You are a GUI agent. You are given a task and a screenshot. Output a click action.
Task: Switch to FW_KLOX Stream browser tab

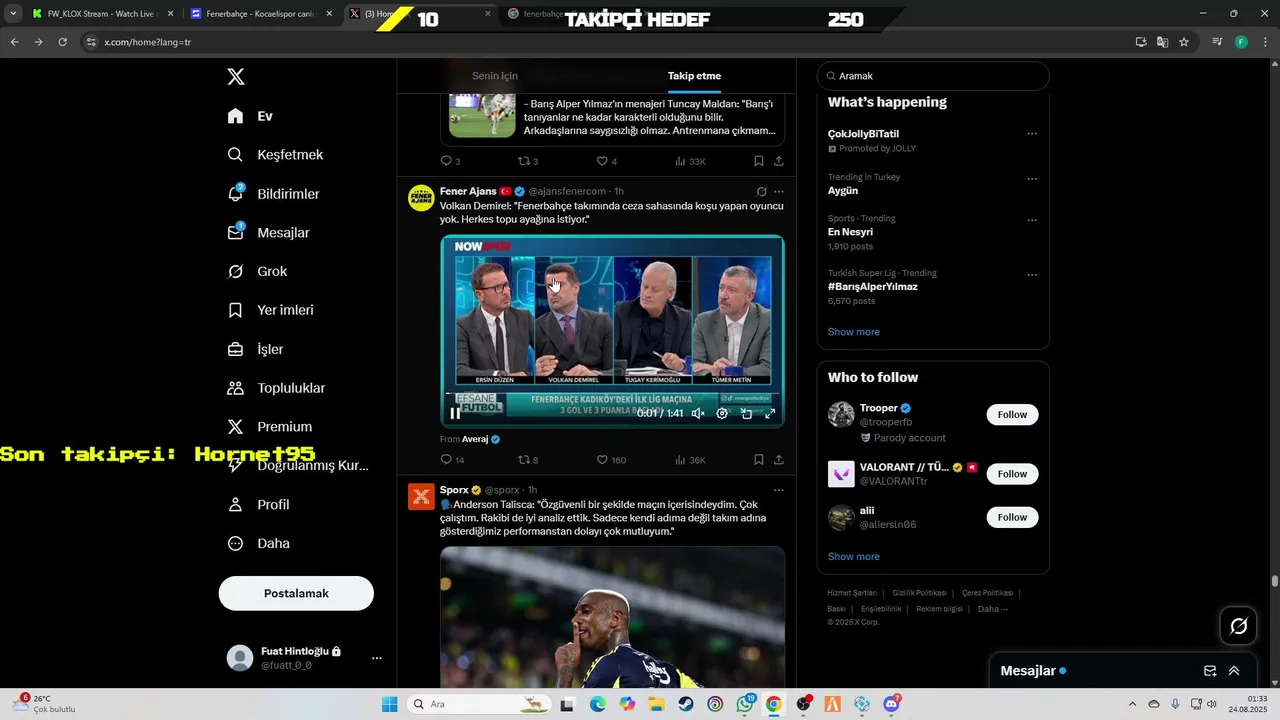pyautogui.click(x=102, y=14)
